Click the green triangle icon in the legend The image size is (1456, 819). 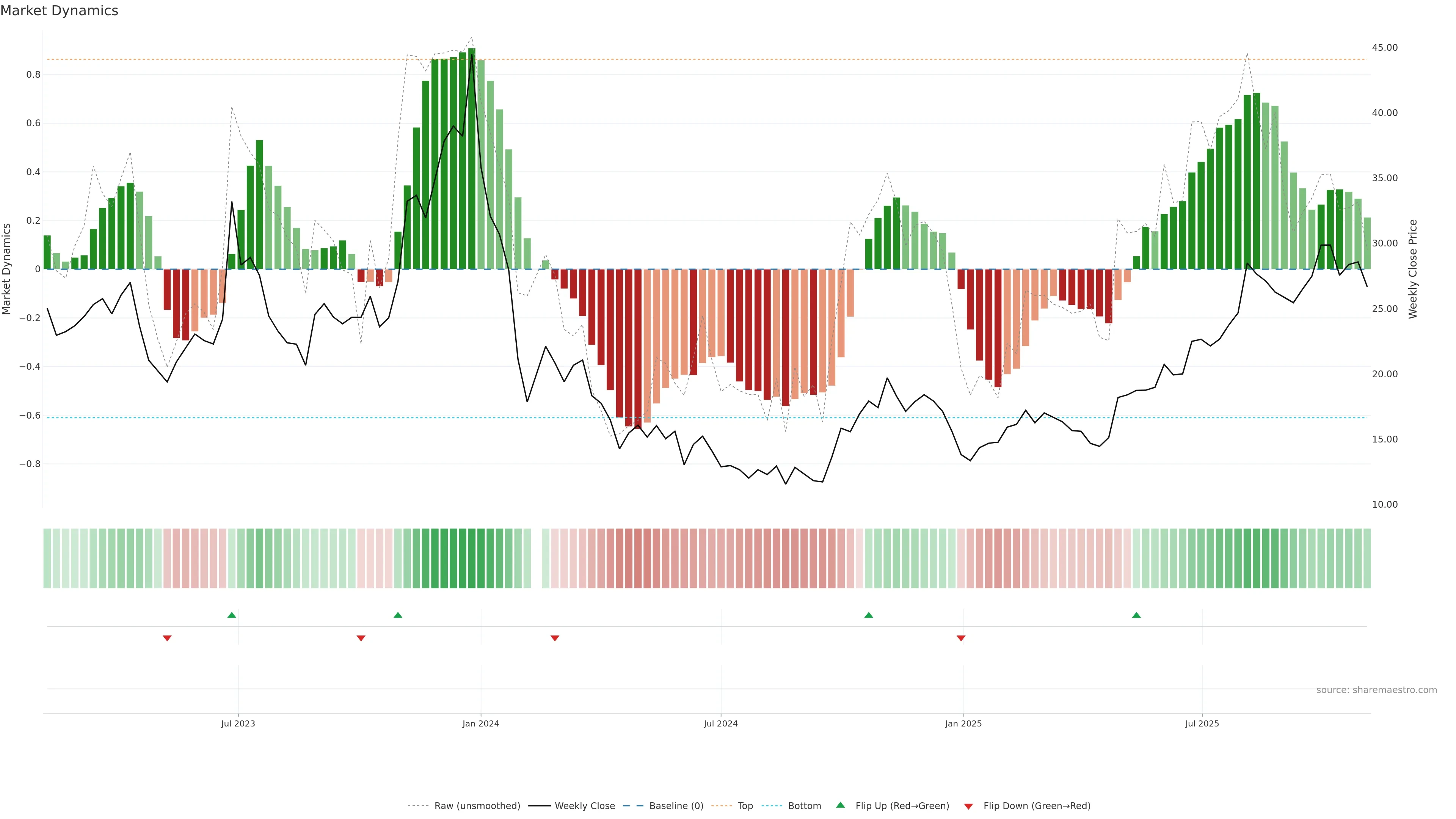(x=841, y=805)
